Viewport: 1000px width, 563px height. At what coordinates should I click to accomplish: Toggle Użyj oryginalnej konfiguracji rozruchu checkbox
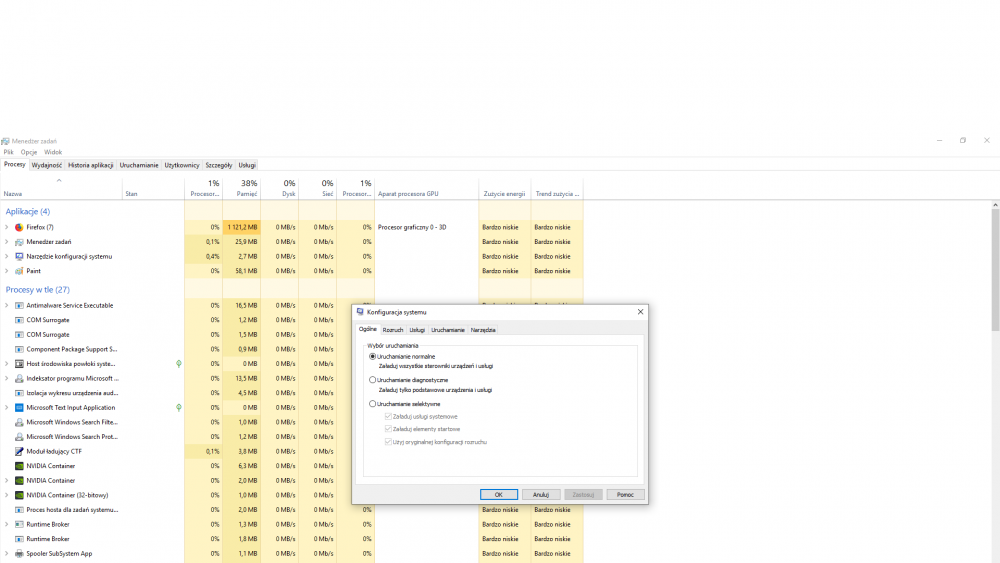coord(388,442)
